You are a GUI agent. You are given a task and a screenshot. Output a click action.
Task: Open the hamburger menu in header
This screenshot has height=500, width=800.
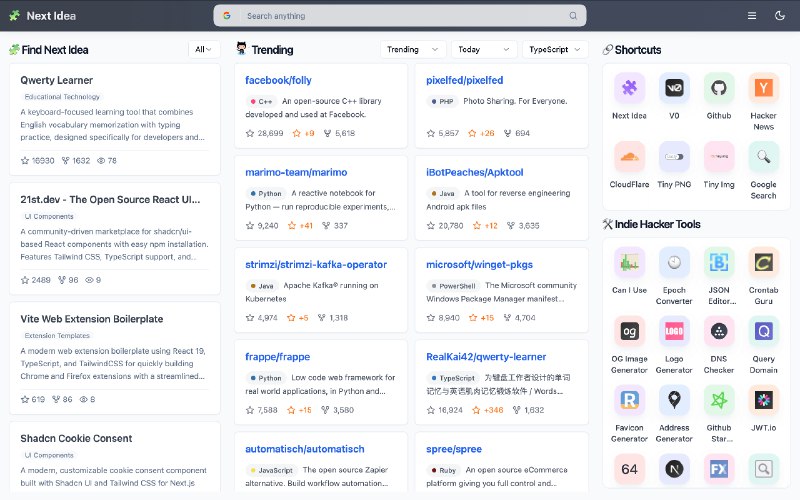click(x=752, y=16)
